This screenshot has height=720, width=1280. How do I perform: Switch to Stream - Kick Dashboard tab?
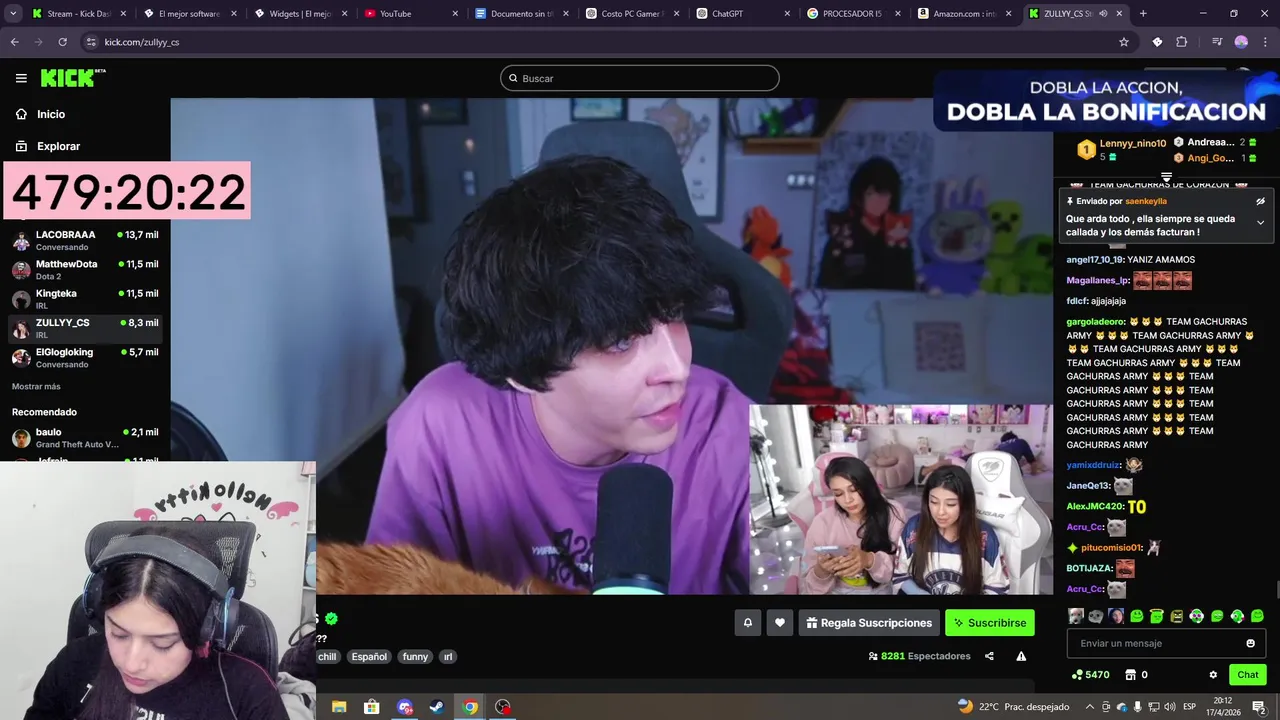(x=79, y=14)
